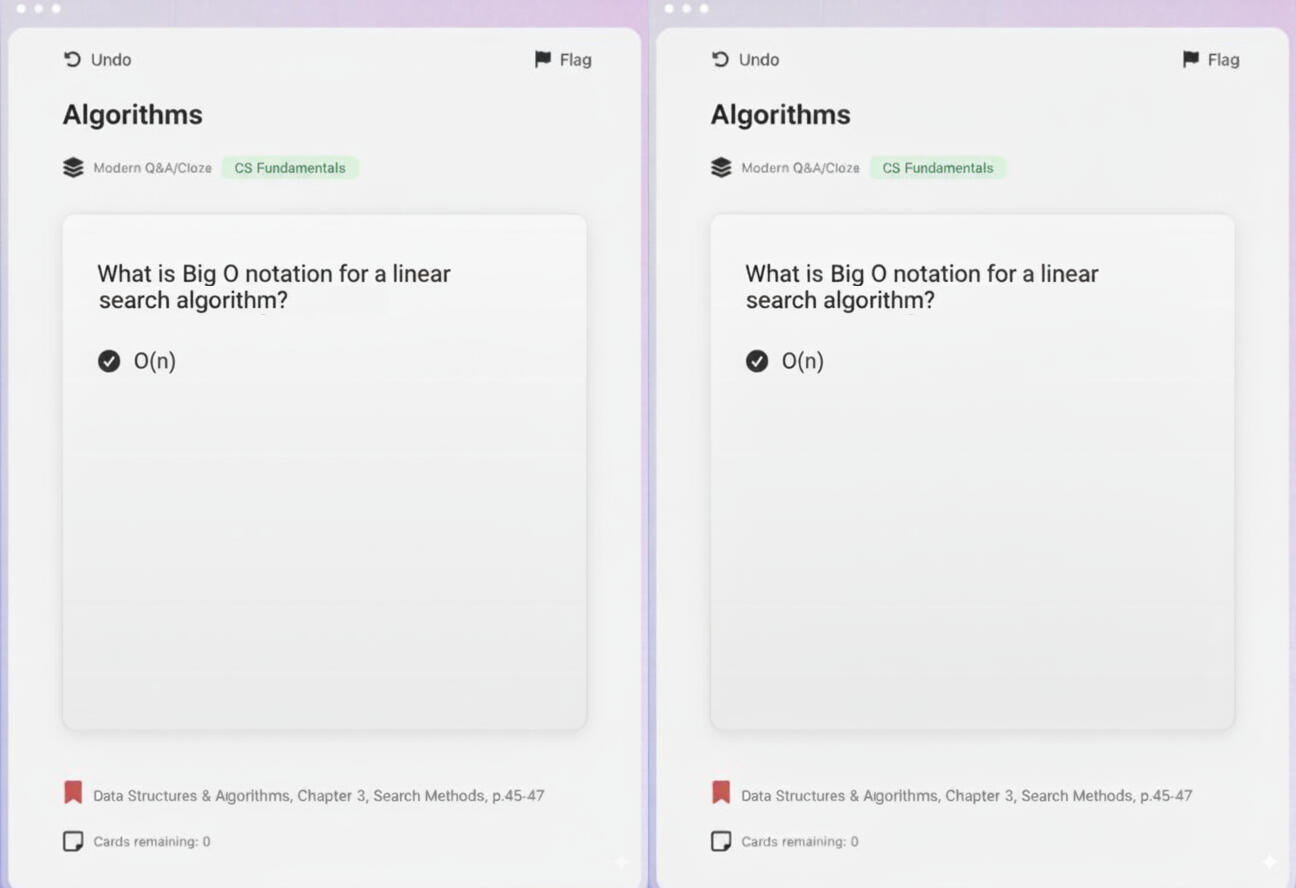The width and height of the screenshot is (1296, 888).
Task: Open Modern Q&A/Cloze note type in right window
Action: tap(800, 168)
